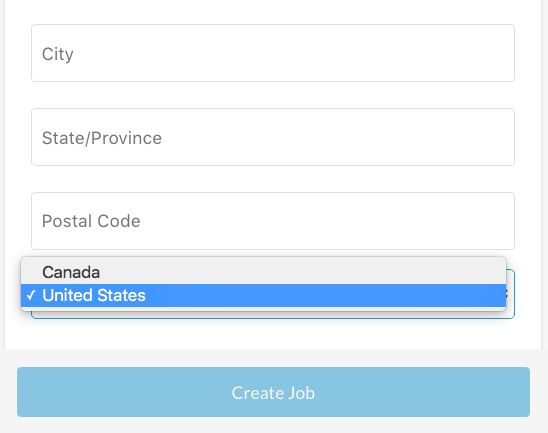Click the empty right side of the City field
Screen dimensions: 548x433
click(384, 53)
